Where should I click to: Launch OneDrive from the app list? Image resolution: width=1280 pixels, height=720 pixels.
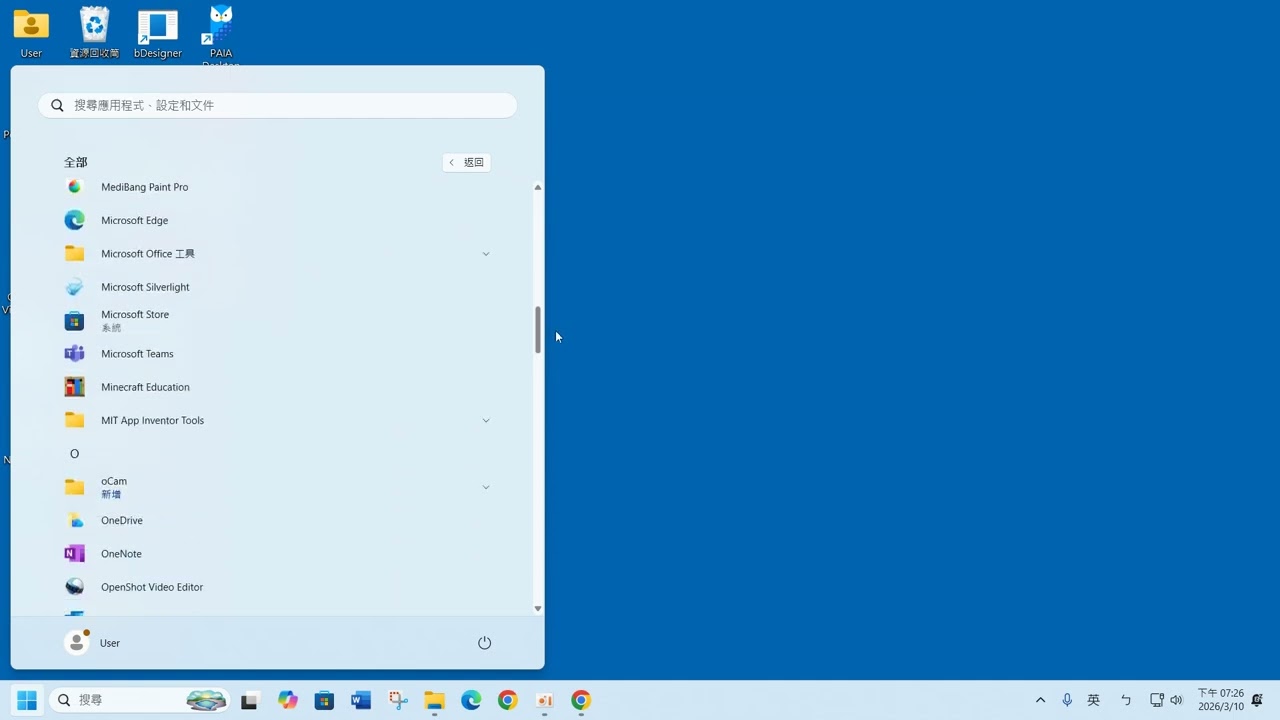[x=277, y=520]
